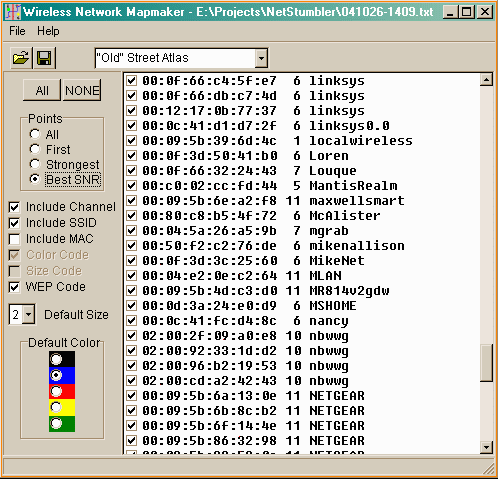Select the Best SNR radio button
This screenshot has height=479, width=498.
[35, 179]
